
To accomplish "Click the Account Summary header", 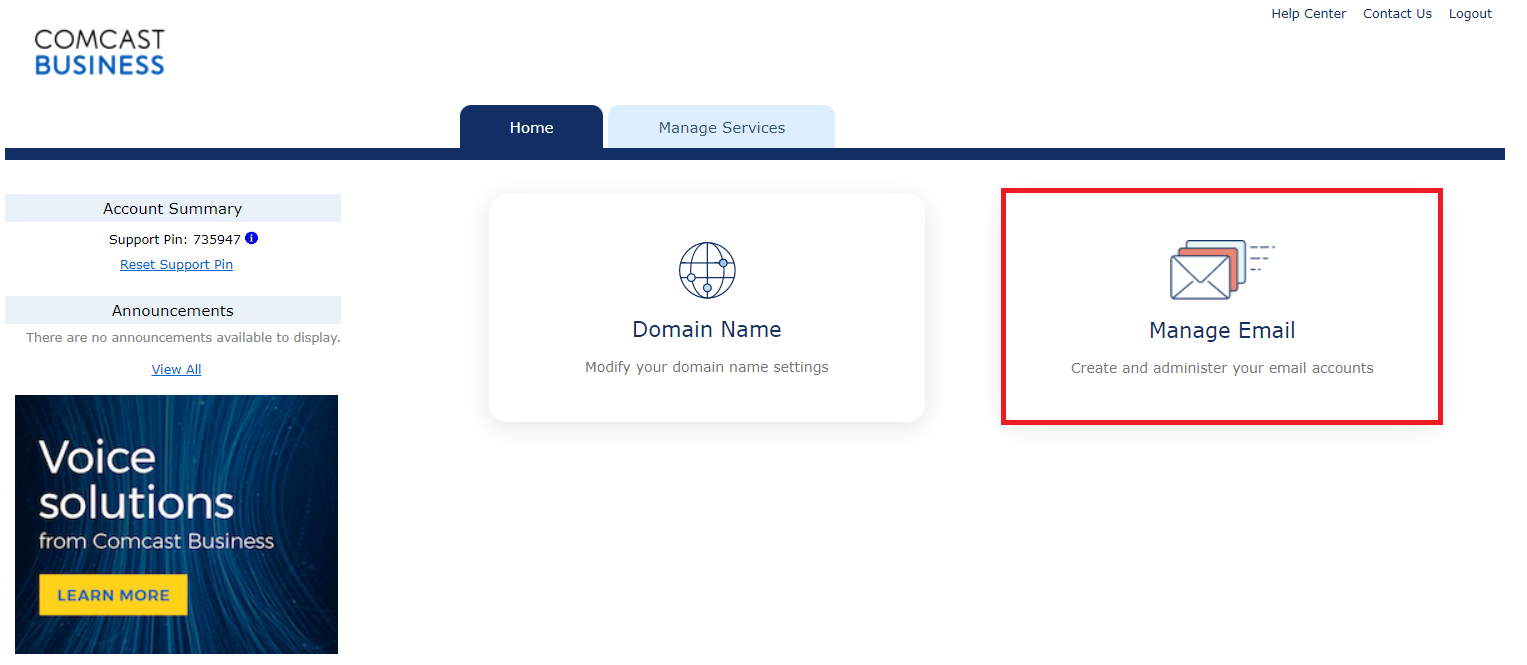I will pos(172,208).
